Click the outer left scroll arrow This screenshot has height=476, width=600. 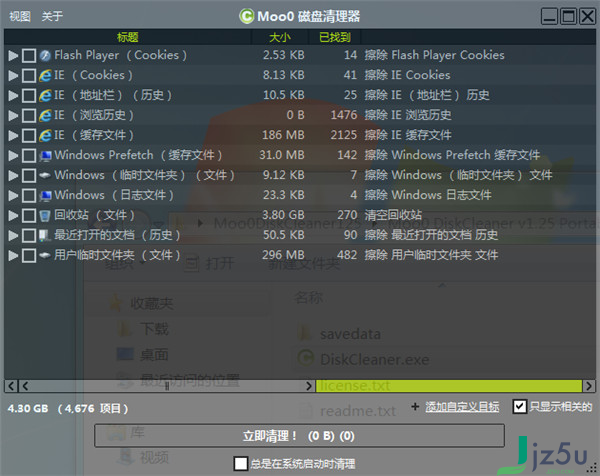click(x=11, y=386)
